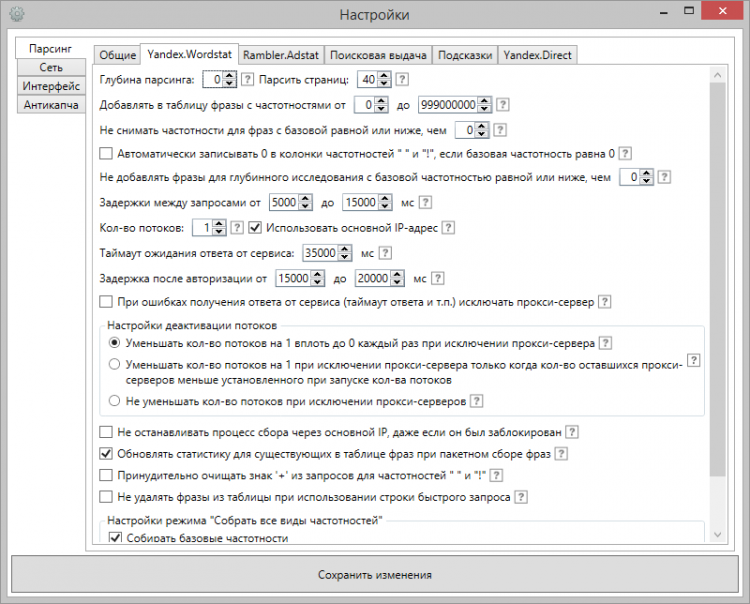Image resolution: width=750 pixels, height=604 pixels.
Task: Click the 15000 authorization delay input field
Action: tap(293, 278)
